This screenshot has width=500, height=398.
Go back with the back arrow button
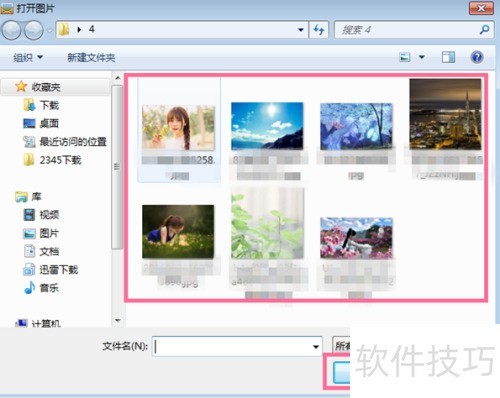point(11,30)
